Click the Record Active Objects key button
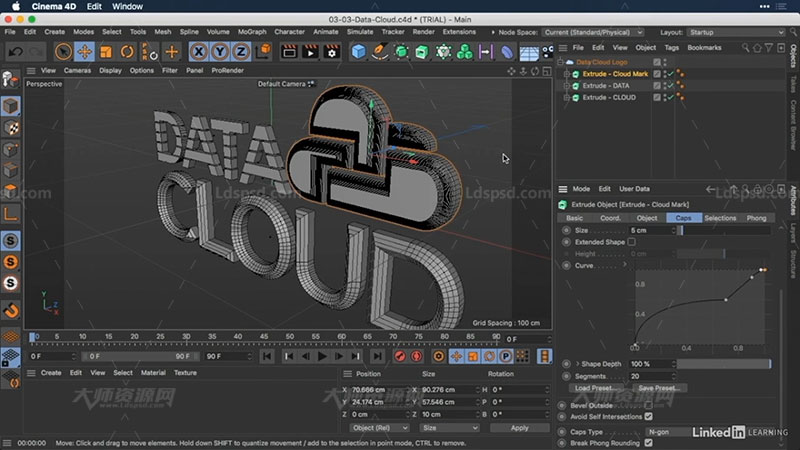This screenshot has height=450, width=800. (400, 356)
